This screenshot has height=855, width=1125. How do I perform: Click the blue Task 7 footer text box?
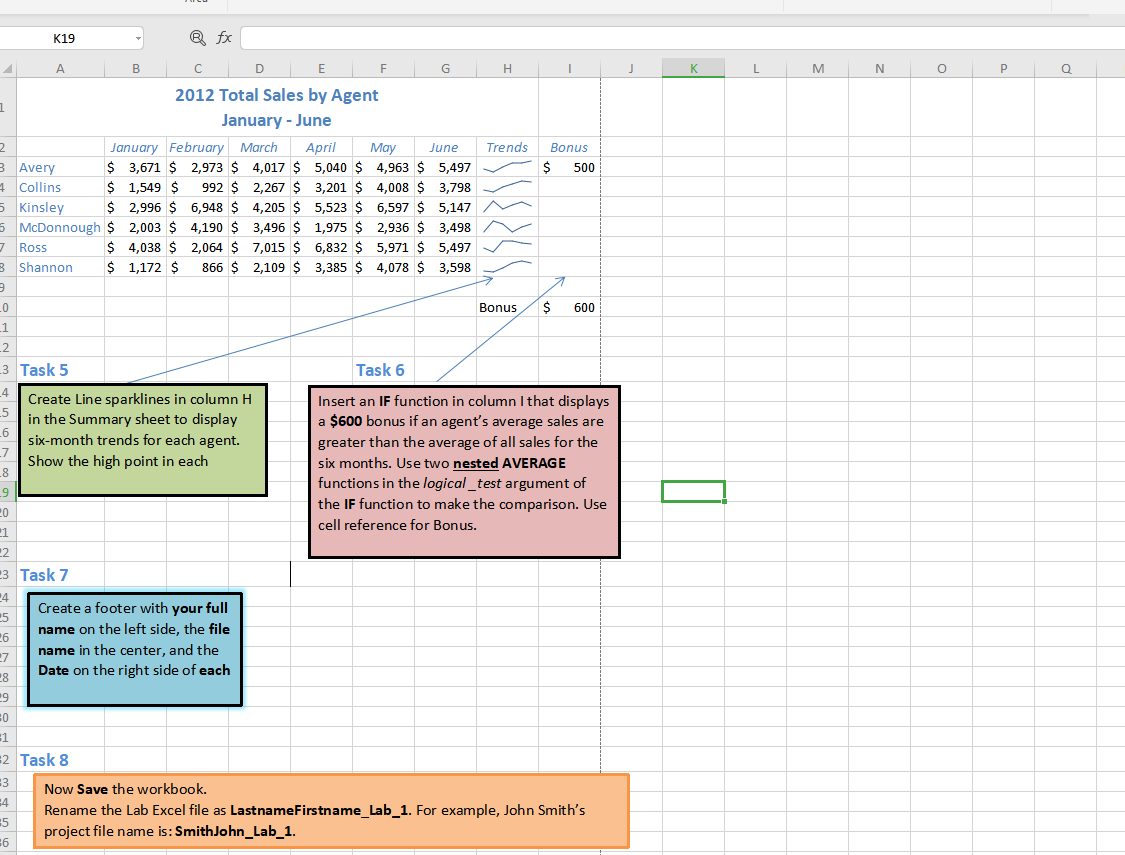click(x=134, y=648)
